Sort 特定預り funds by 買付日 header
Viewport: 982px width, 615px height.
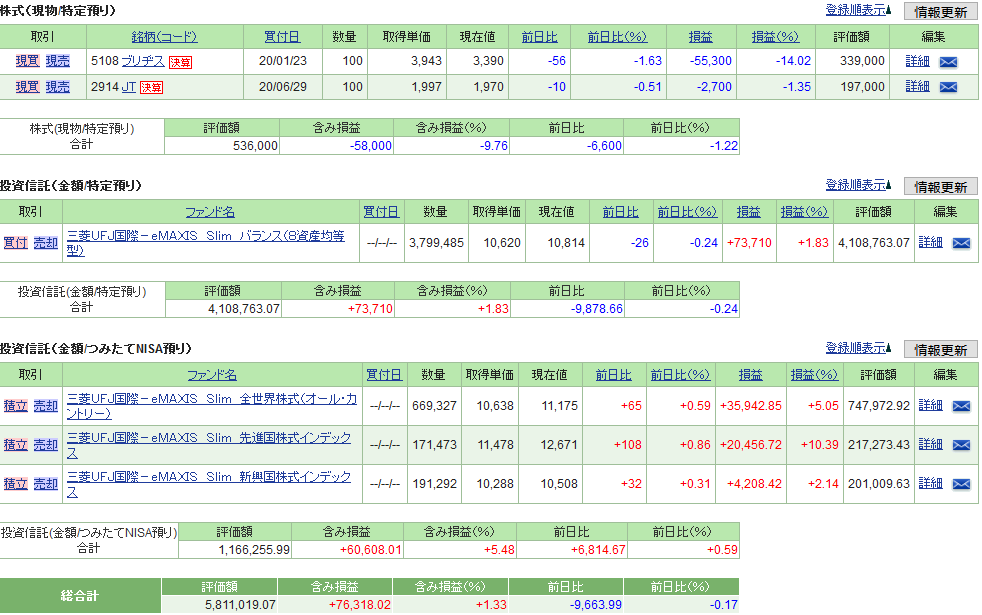pyautogui.click(x=381, y=212)
